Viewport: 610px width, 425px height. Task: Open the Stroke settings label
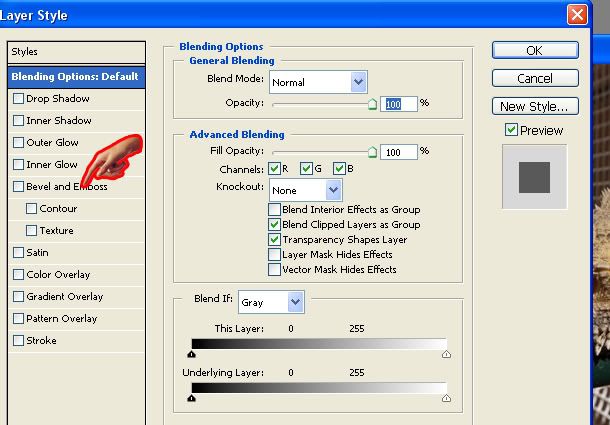41,341
